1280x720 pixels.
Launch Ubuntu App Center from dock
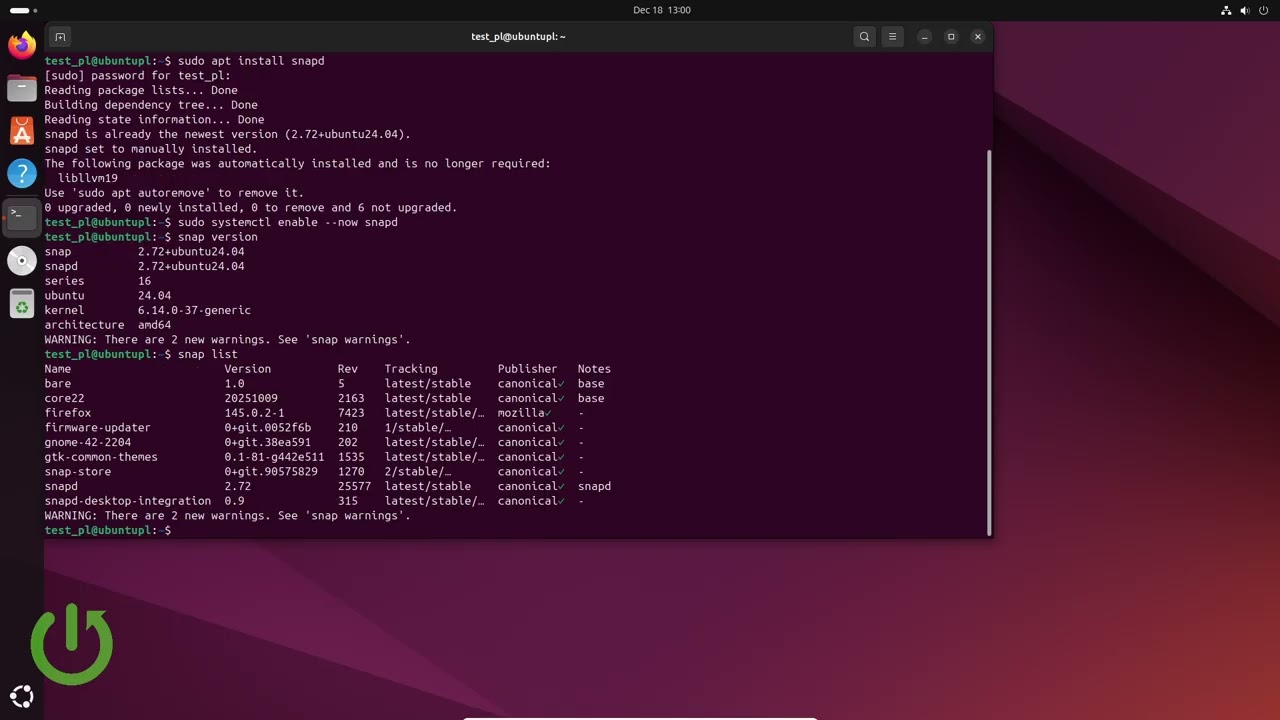(x=22, y=131)
